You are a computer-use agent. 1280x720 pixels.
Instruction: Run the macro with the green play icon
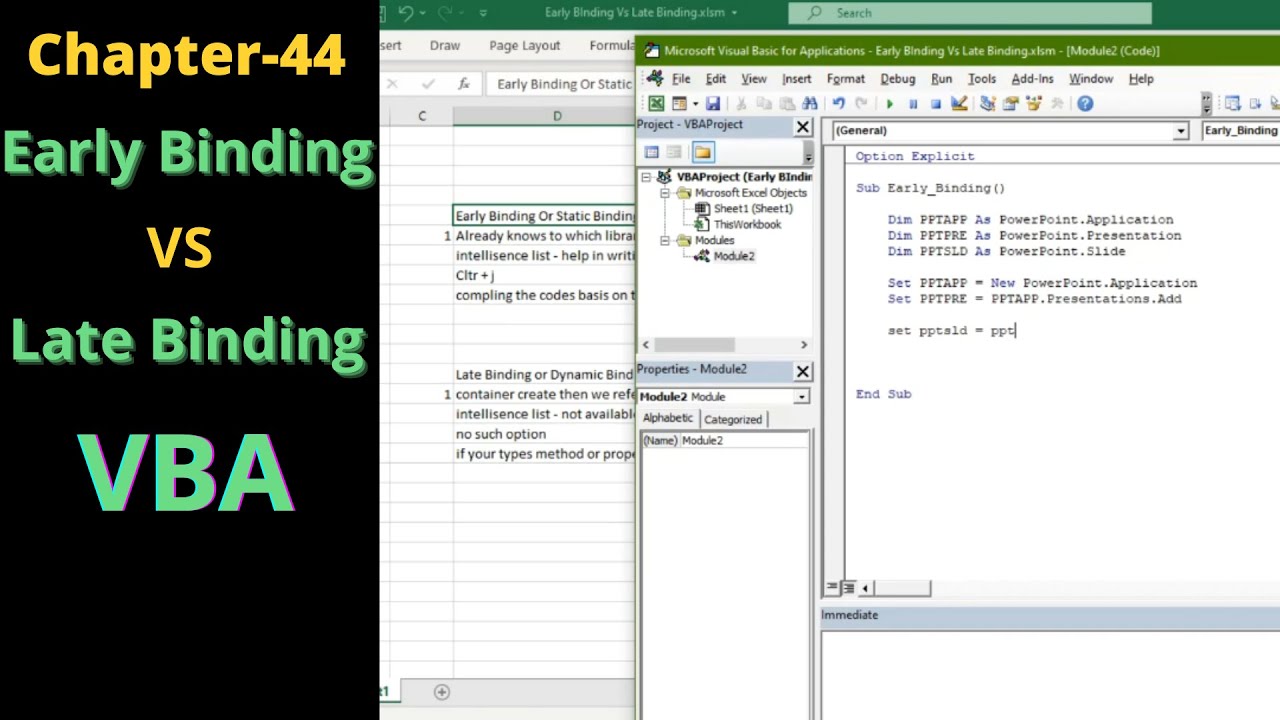point(889,104)
